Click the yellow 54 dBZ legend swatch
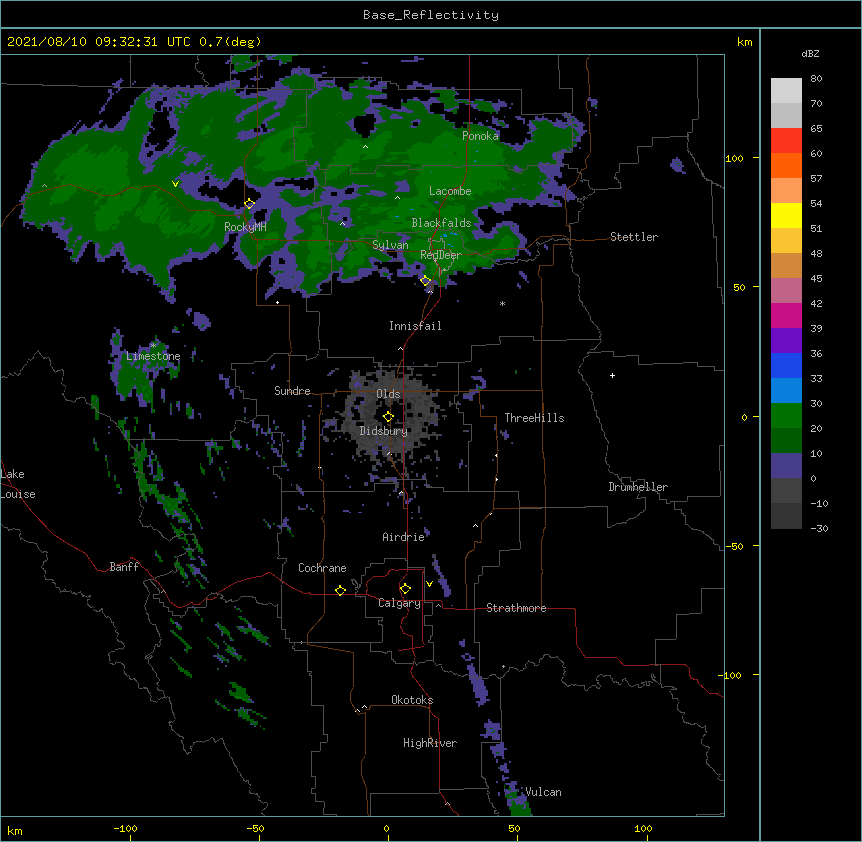This screenshot has width=862, height=842. (x=786, y=215)
